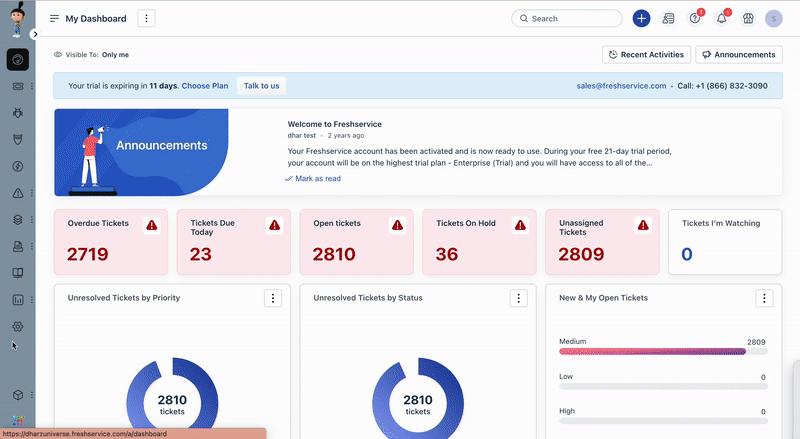Click the account avatar logo in sidebar
Viewport: 800px width, 439px height.
(18, 19)
